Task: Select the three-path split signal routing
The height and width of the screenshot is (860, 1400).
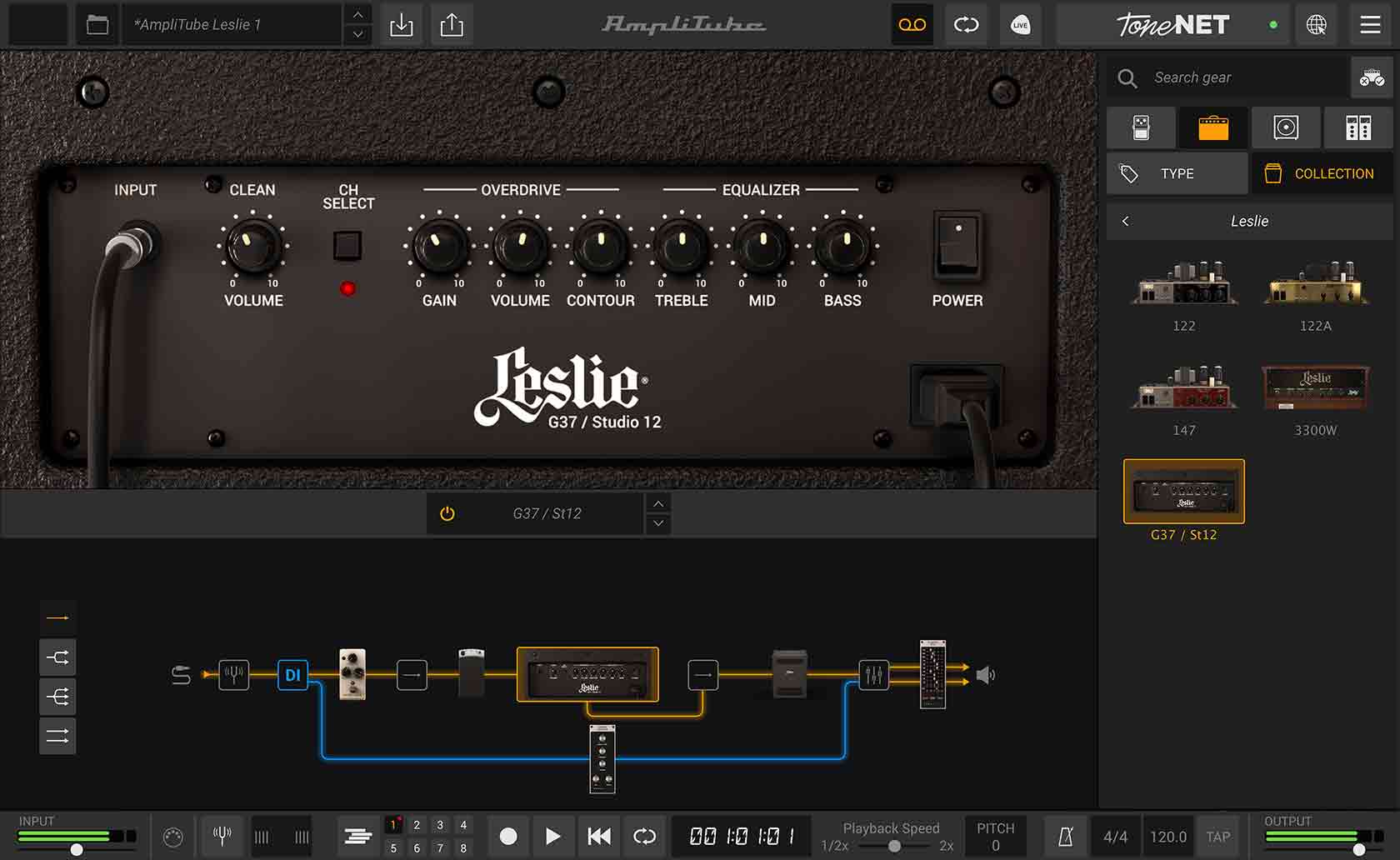Action: [57, 697]
